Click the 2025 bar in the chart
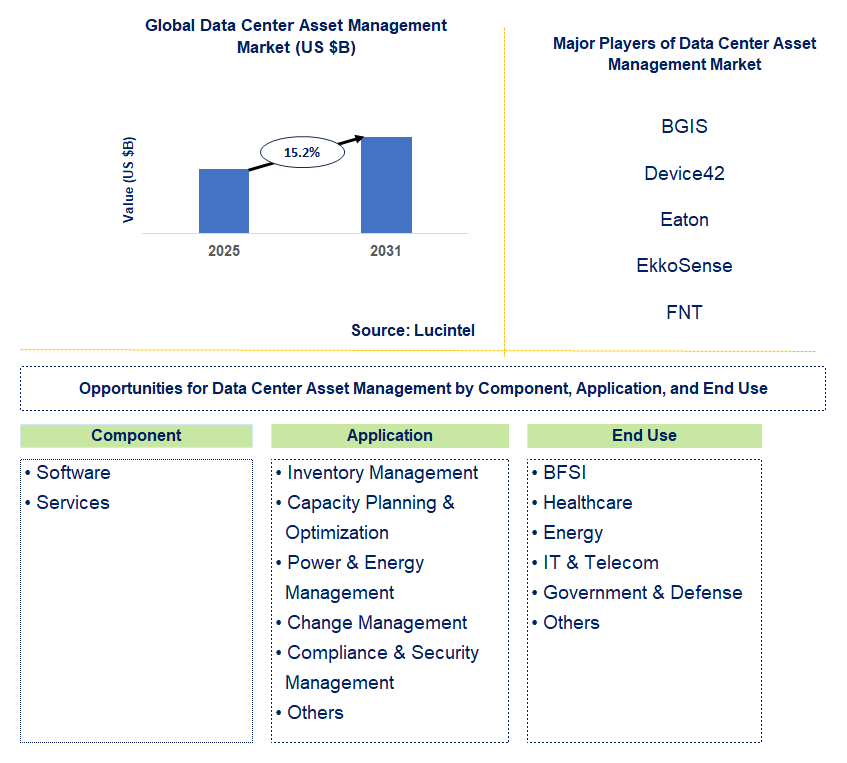The image size is (847, 763). click(224, 201)
